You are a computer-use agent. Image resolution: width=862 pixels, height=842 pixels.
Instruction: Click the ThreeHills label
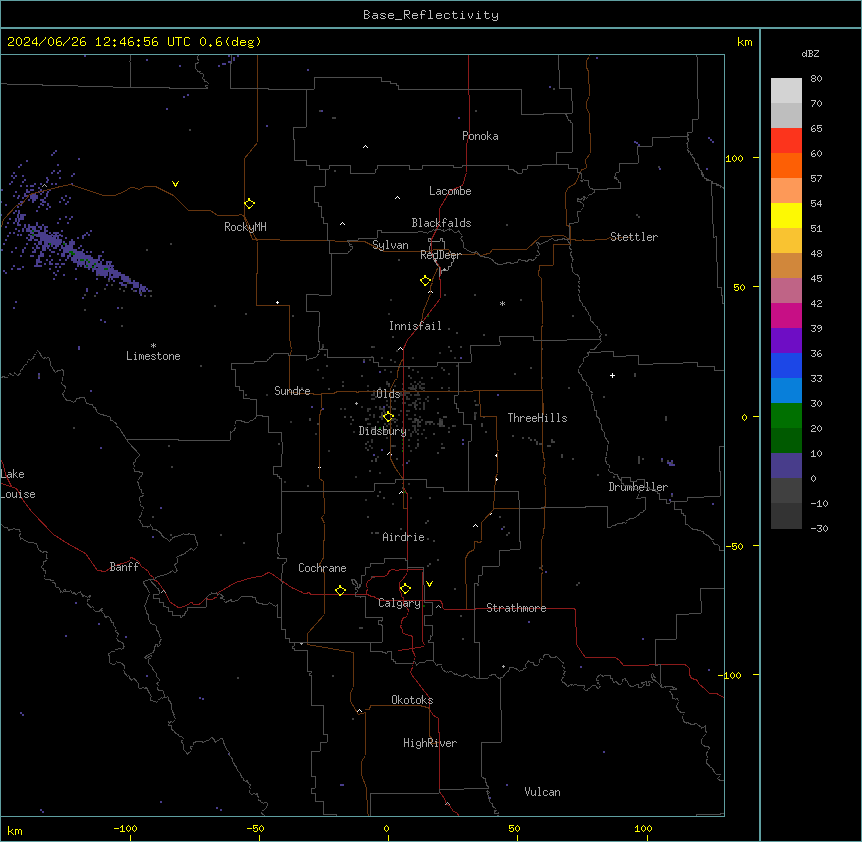click(537, 418)
